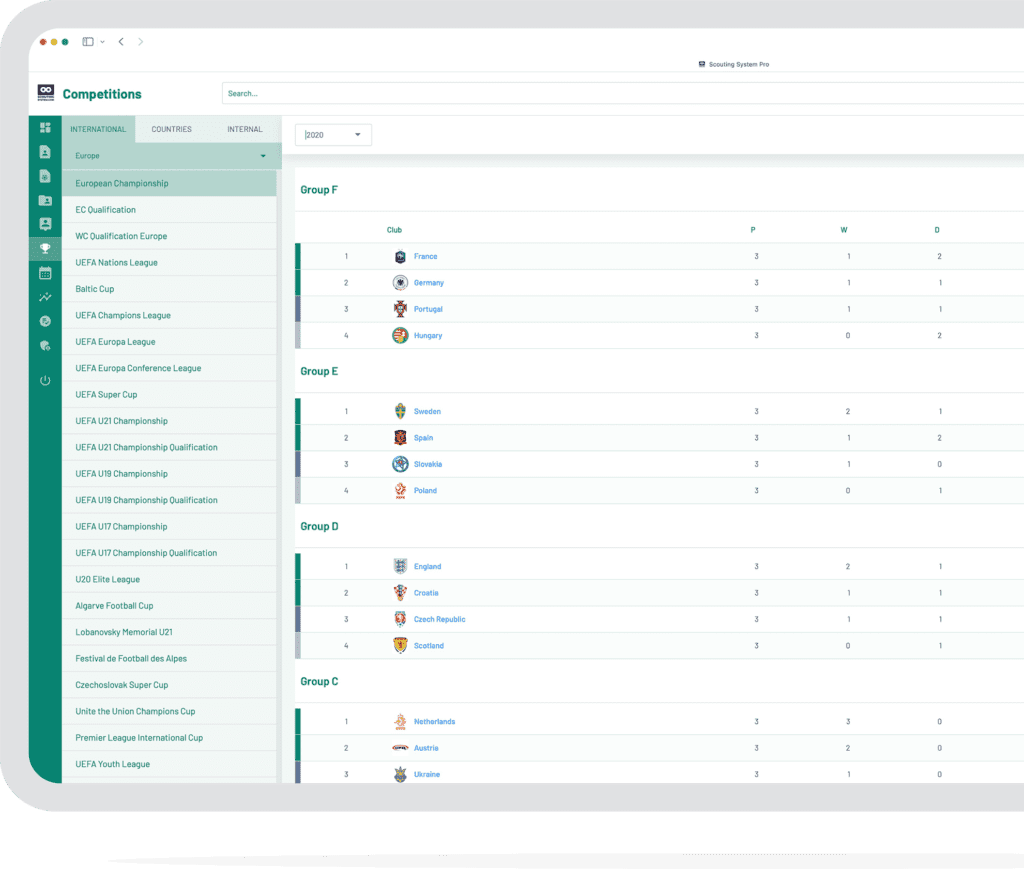
Task: Open the players folder icon in sidebar
Action: 44,200
